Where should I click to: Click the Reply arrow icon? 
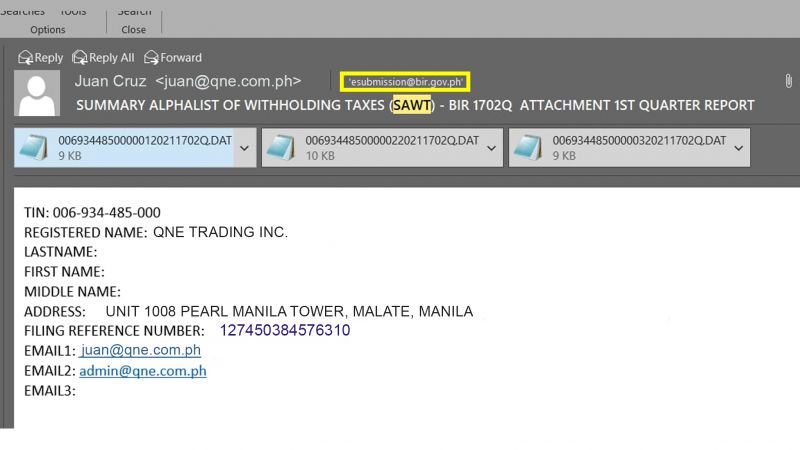(25, 58)
